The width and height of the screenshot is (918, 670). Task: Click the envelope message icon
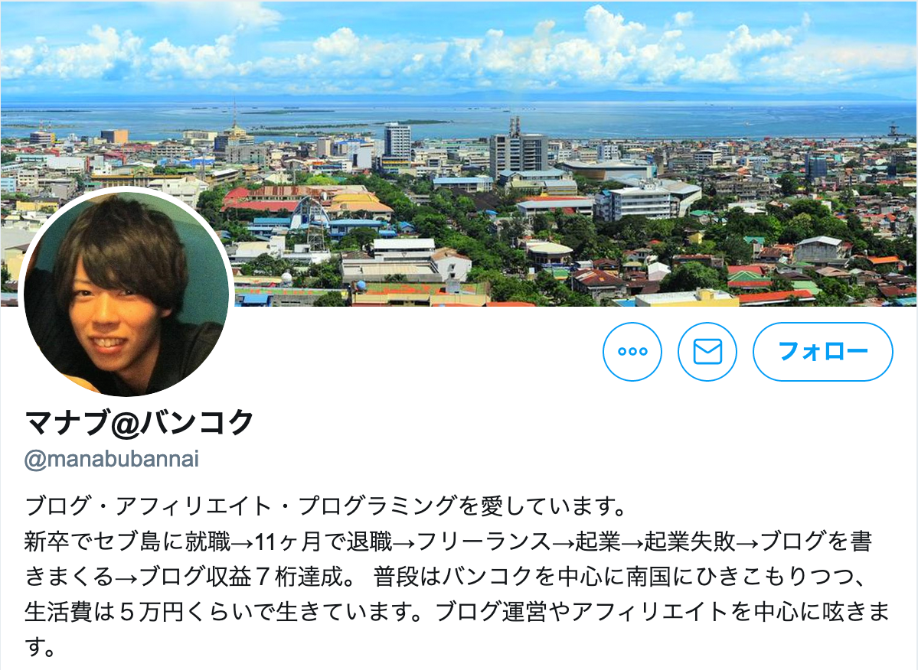[707, 351]
